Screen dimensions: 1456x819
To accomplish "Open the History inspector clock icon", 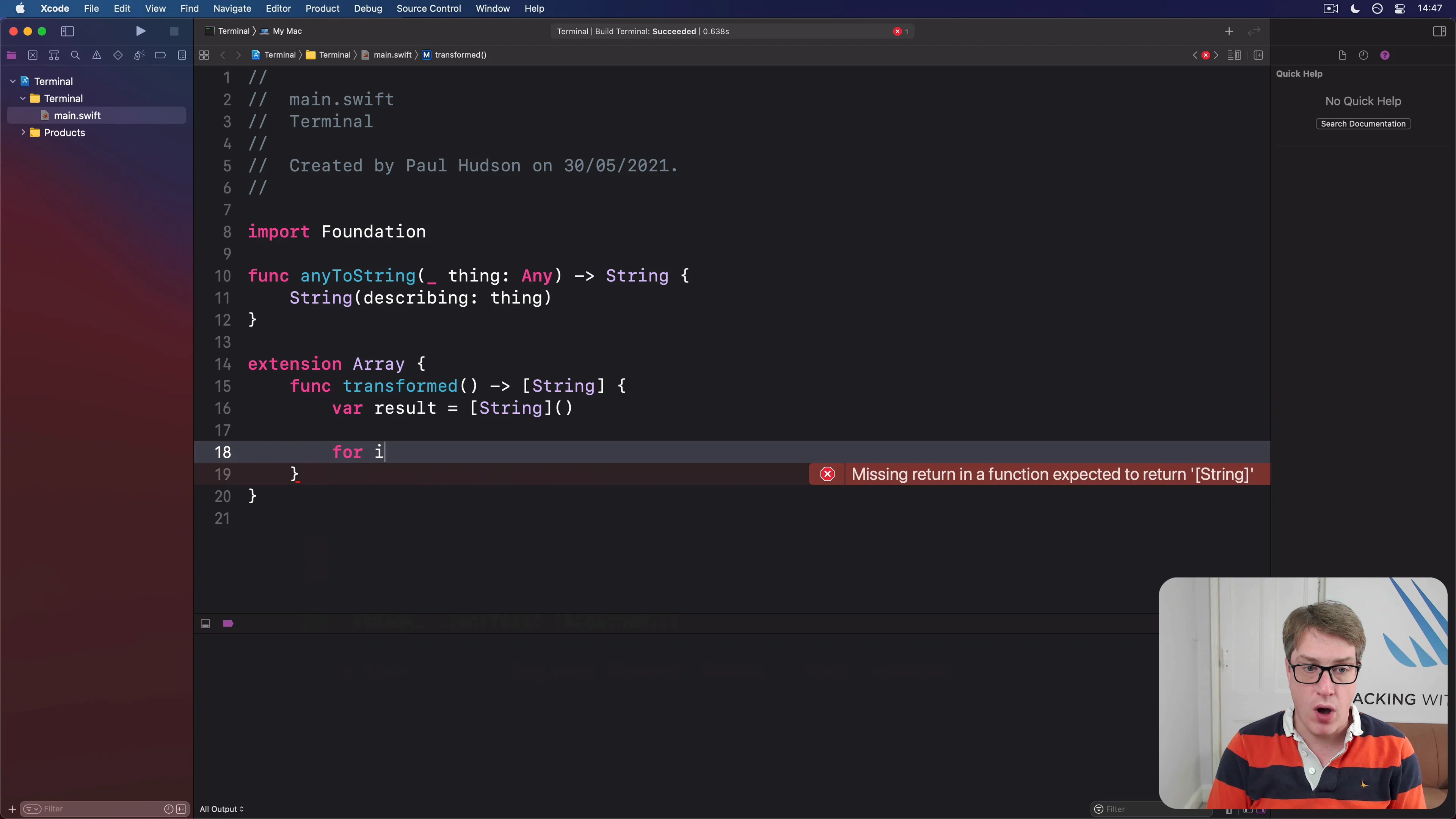I will coord(1363,55).
